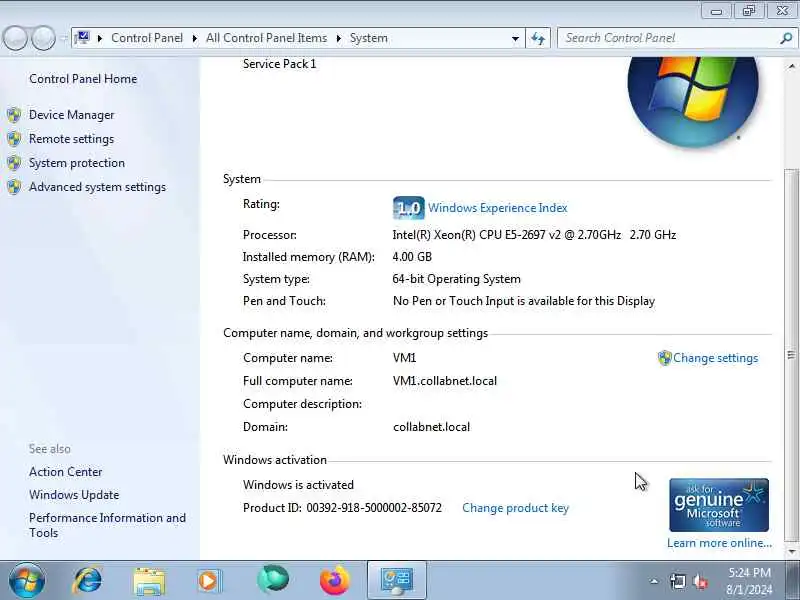Click the VM1.collabnet.local full computer name
The width and height of the screenshot is (800, 600).
445,381
